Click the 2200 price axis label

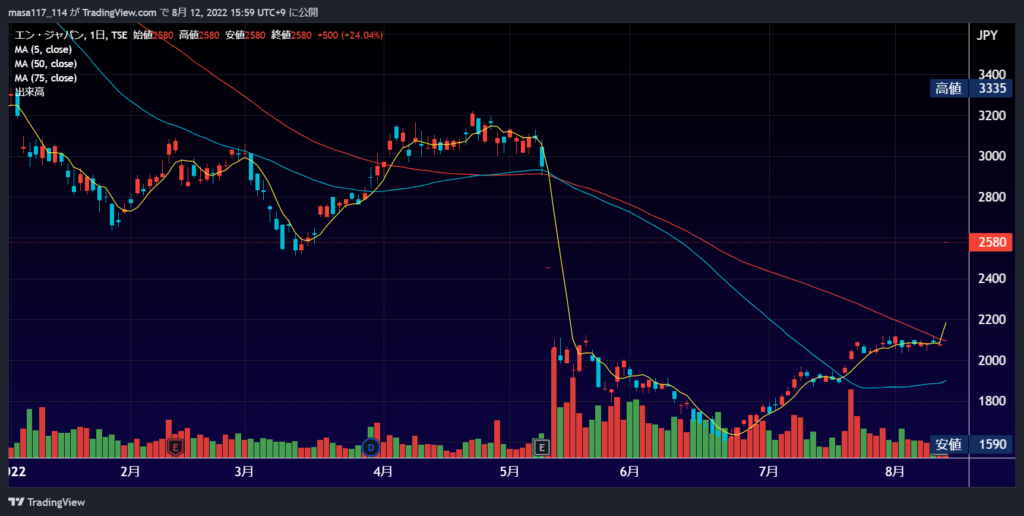pos(992,319)
